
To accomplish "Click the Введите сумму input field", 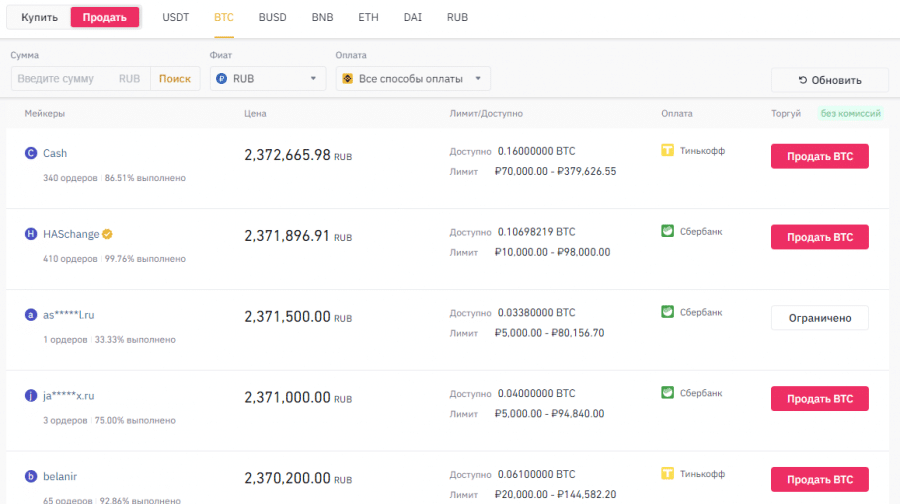I will pos(80,79).
